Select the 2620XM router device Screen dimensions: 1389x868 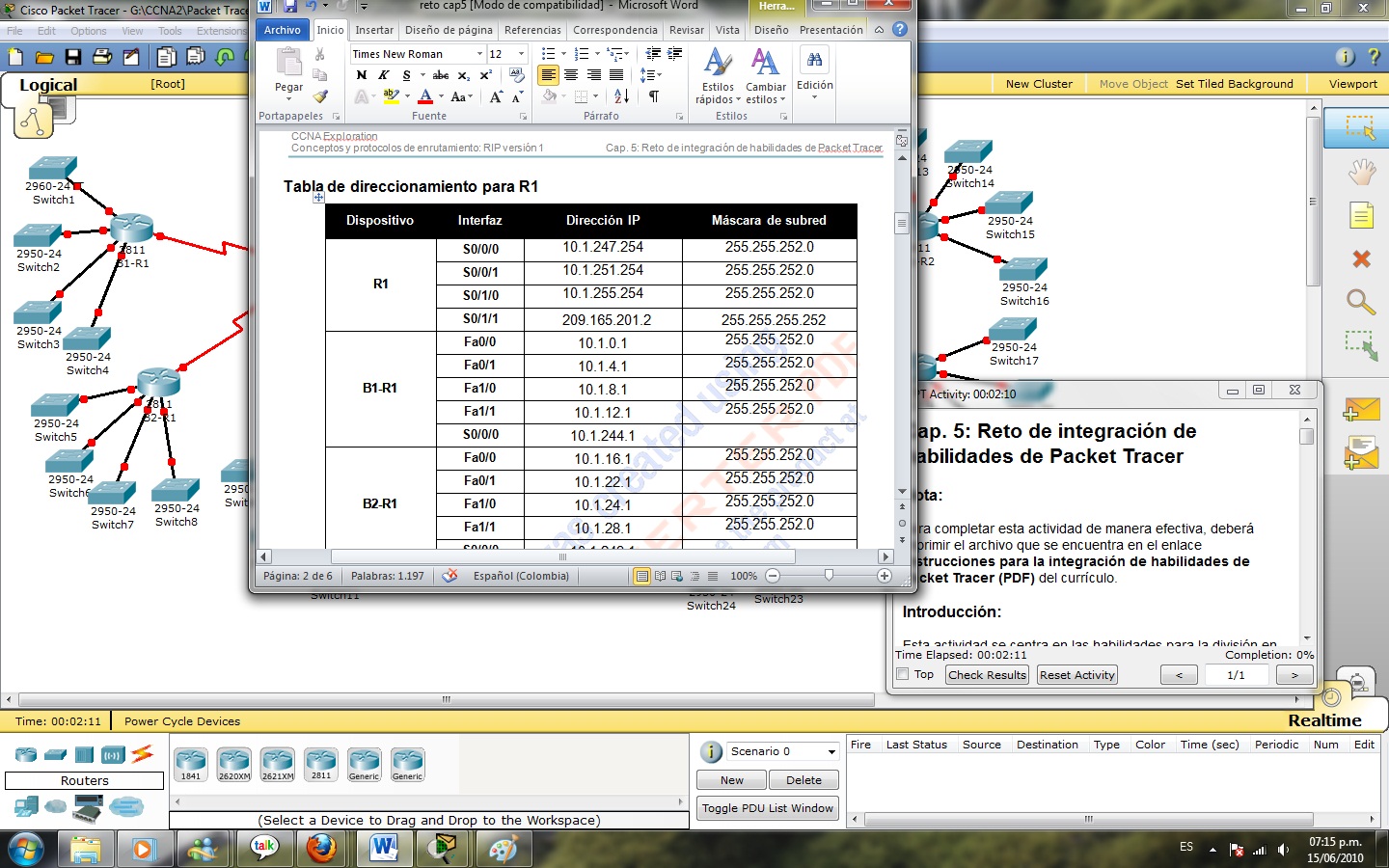pyautogui.click(x=233, y=764)
